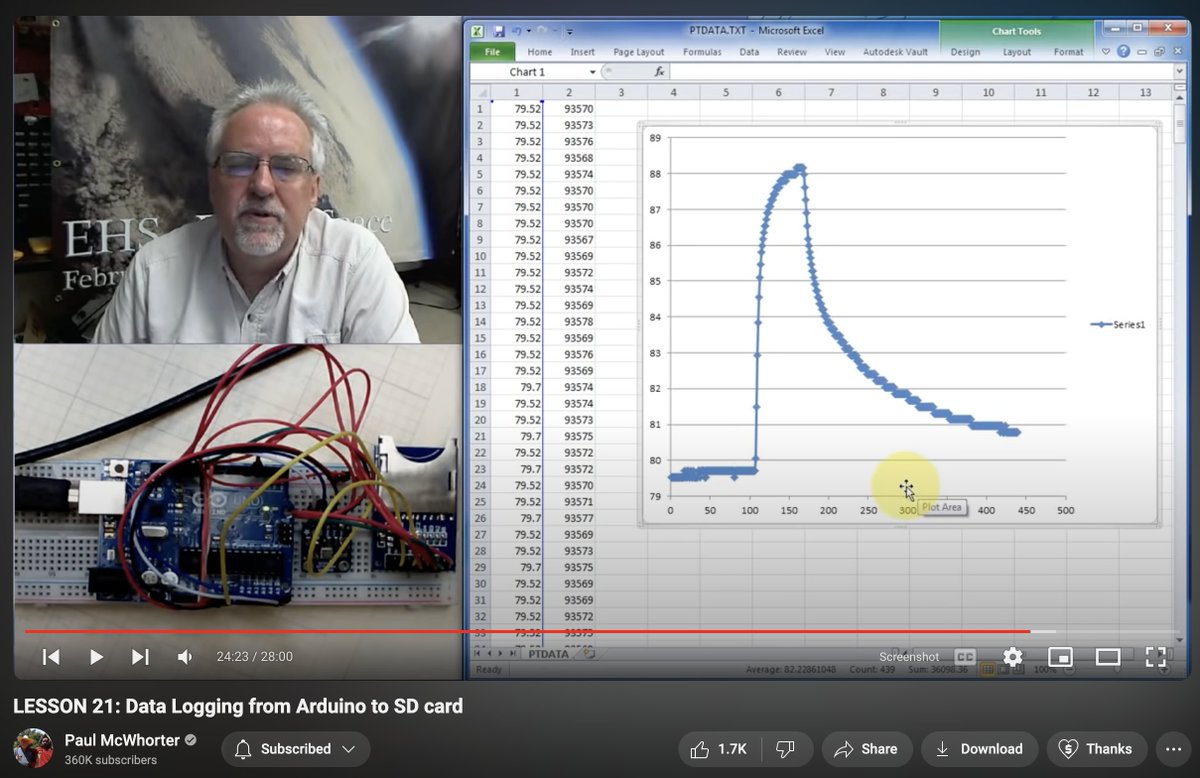
Task: Dislike the video with thumbs down
Action: click(x=786, y=749)
